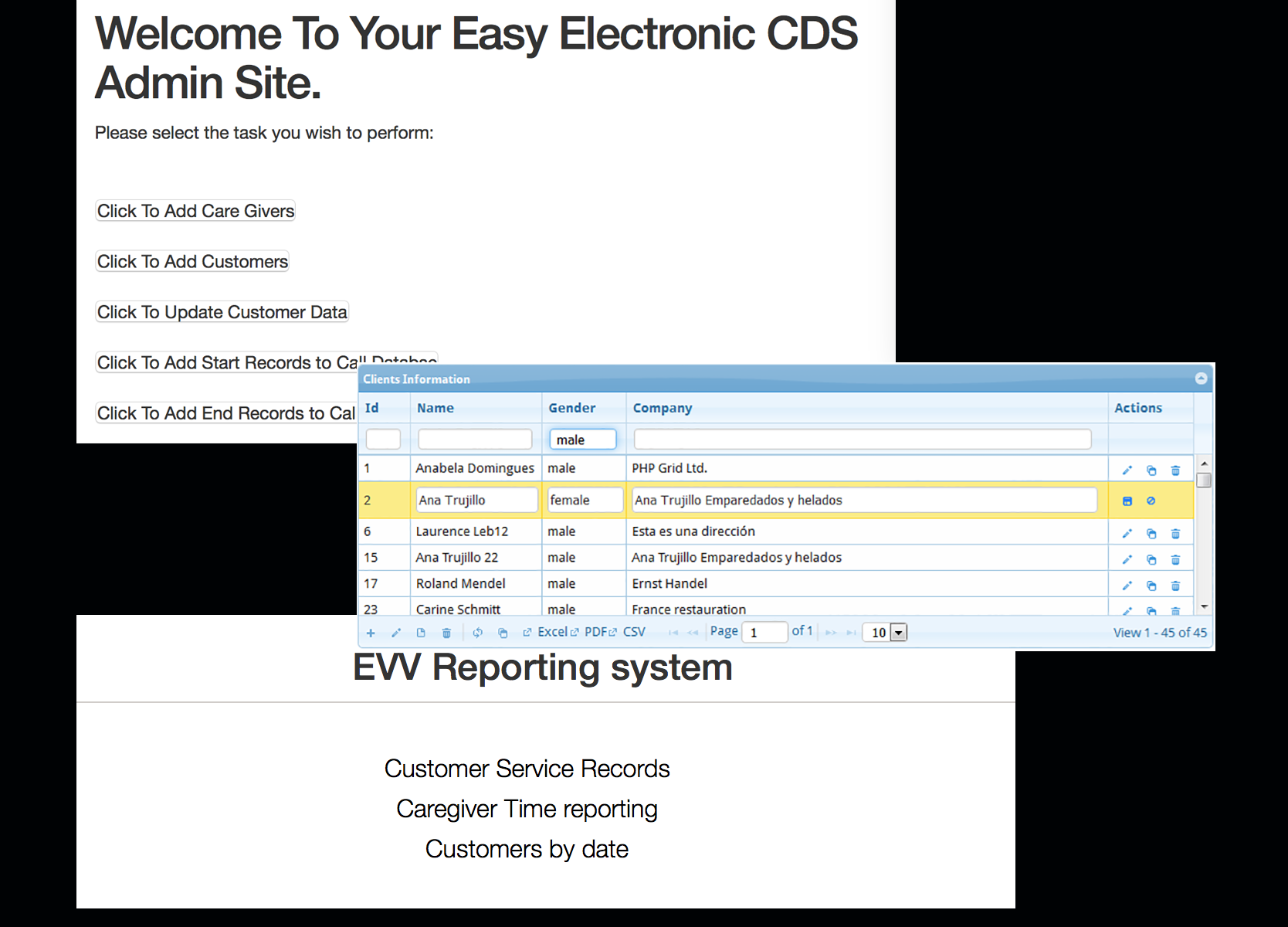Clone the Laurence Leb12 row
This screenshot has width=1288, height=927.
click(1151, 534)
